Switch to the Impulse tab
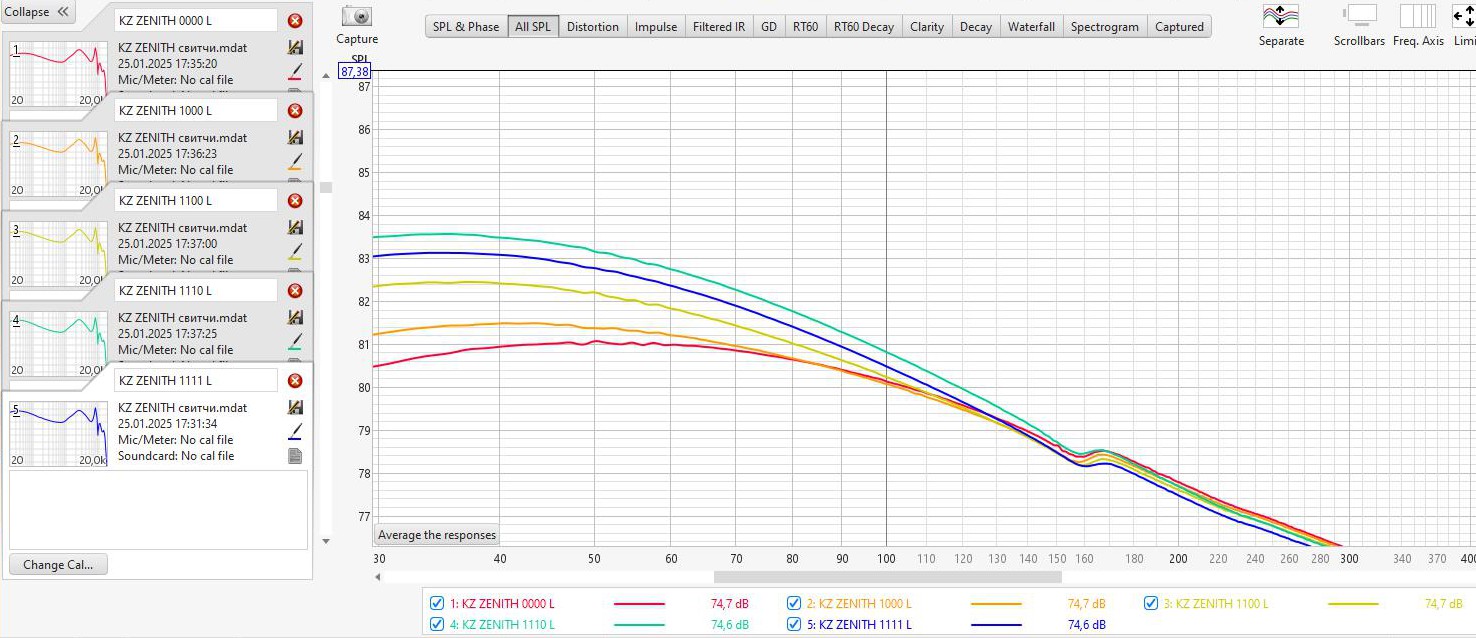The width and height of the screenshot is (1476, 638). pyautogui.click(x=656, y=27)
